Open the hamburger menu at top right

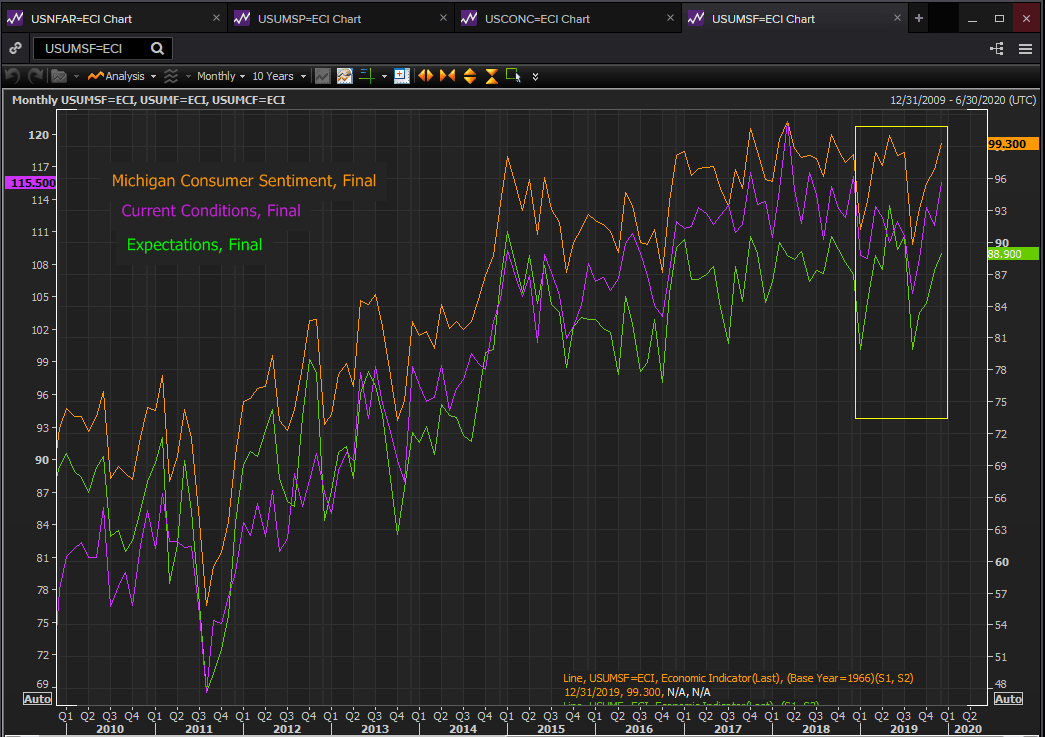(x=1025, y=48)
